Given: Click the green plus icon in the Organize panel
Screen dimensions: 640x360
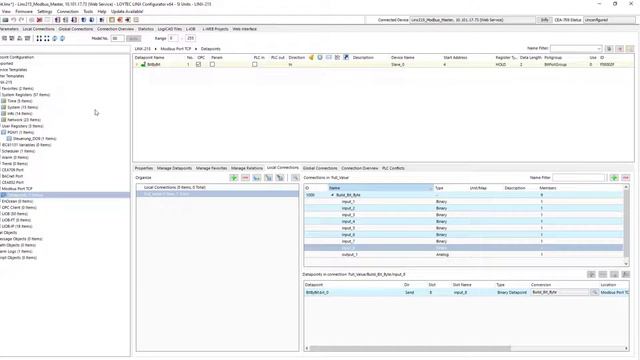Looking at the screenshot, I should 233,178.
